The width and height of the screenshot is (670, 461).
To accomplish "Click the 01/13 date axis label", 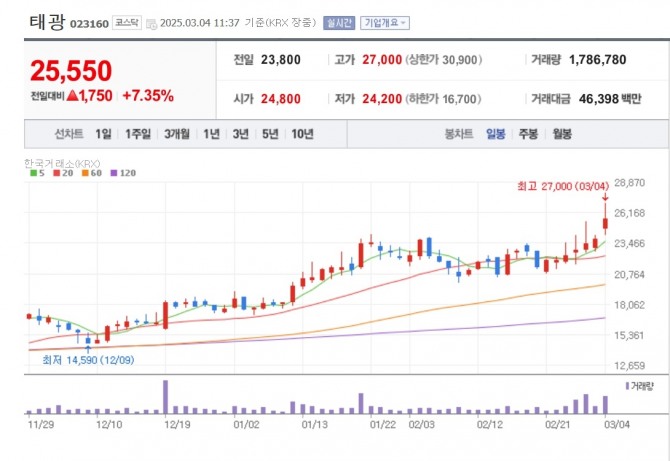I will 314,425.
